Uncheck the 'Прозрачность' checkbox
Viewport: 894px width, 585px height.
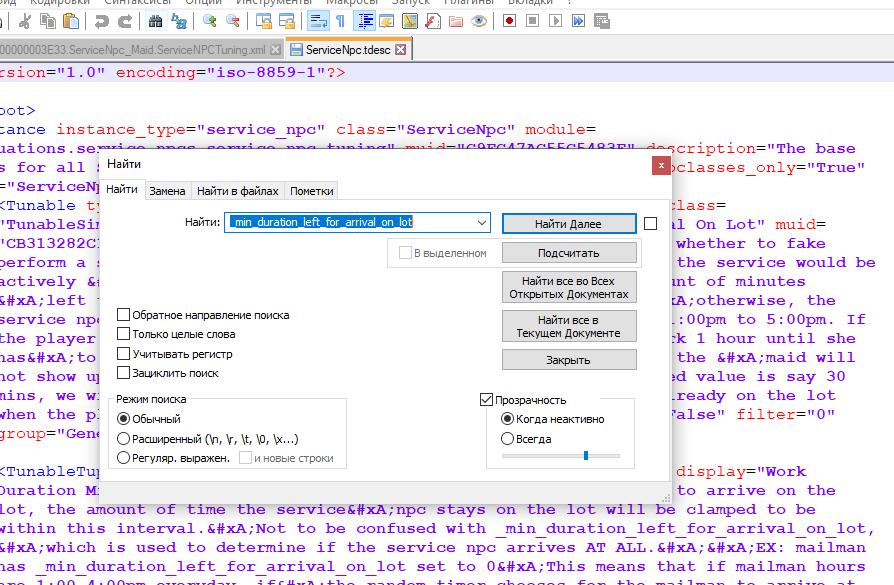point(488,400)
